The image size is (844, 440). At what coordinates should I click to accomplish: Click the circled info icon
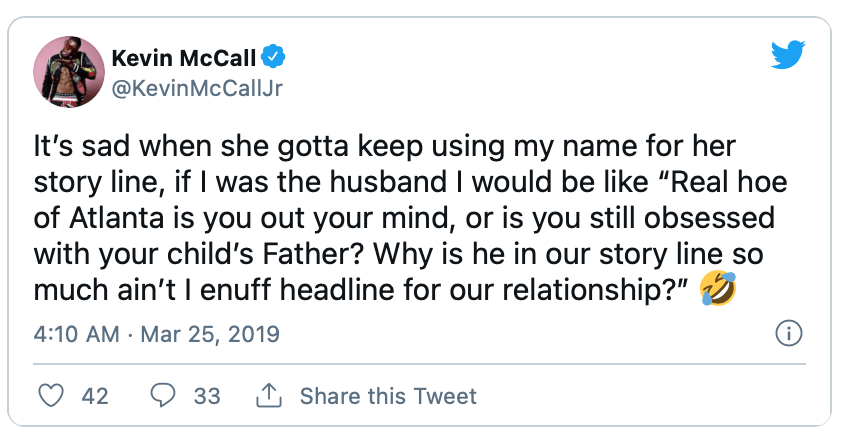pos(789,333)
